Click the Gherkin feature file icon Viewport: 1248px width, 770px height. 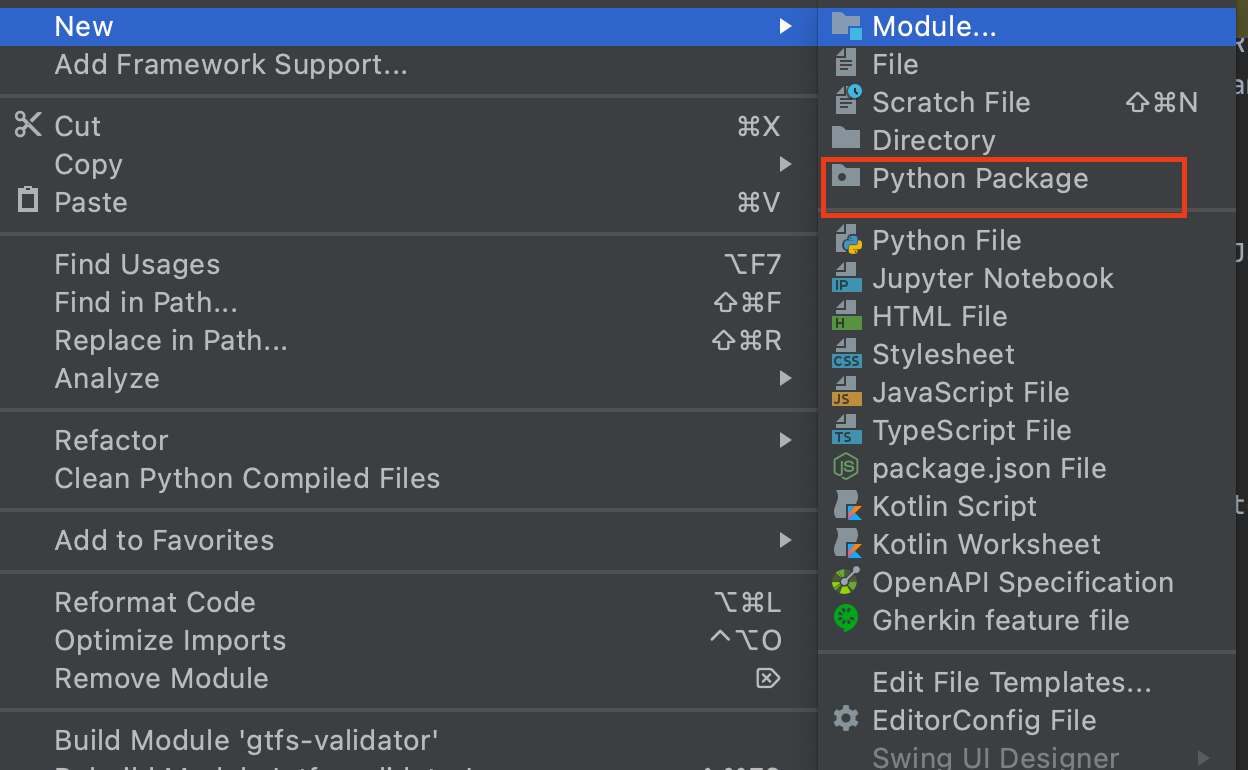pyautogui.click(x=847, y=620)
